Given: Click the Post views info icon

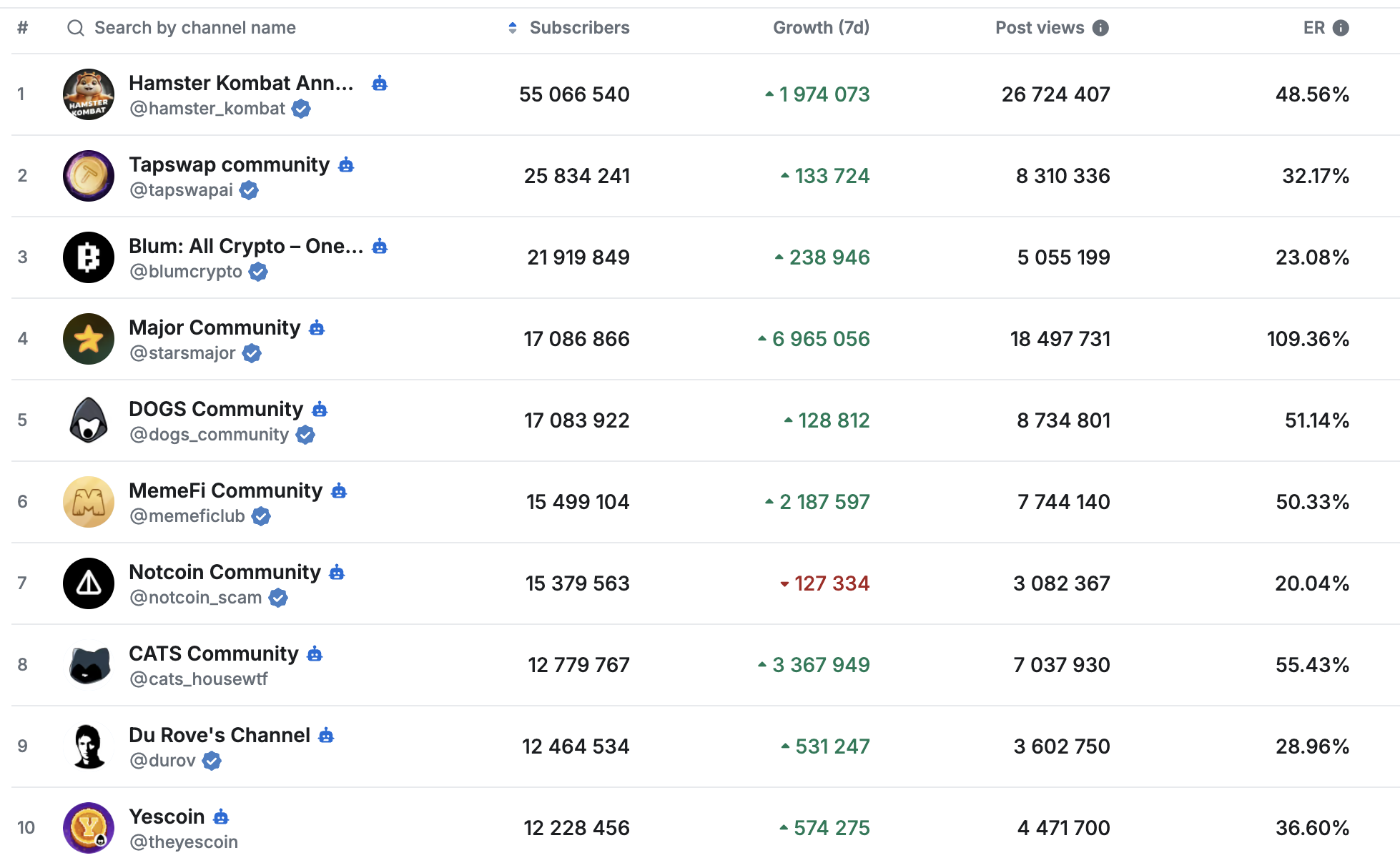Looking at the screenshot, I should tap(1100, 28).
